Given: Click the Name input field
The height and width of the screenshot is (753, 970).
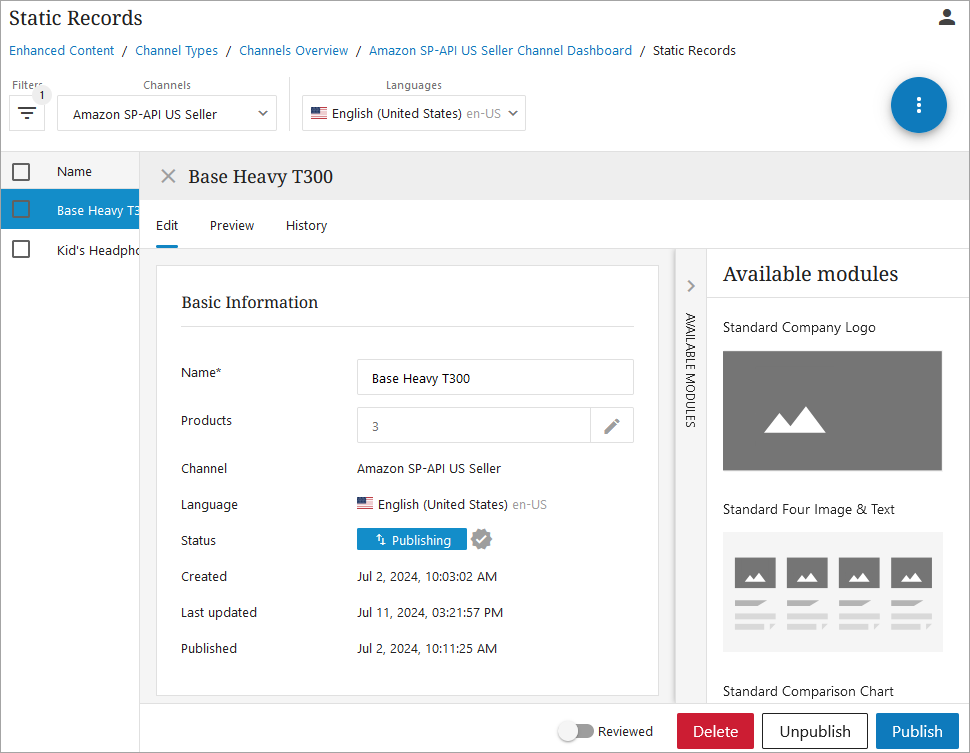Looking at the screenshot, I should tap(495, 378).
